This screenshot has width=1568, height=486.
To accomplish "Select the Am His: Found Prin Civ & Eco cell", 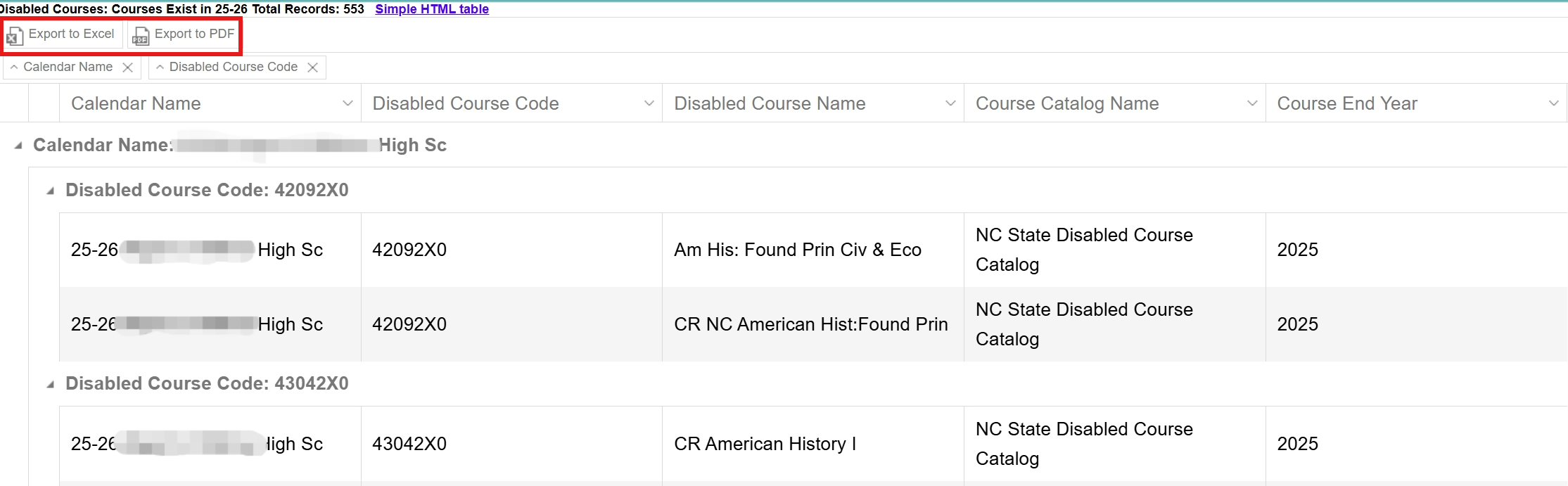I will 797,250.
